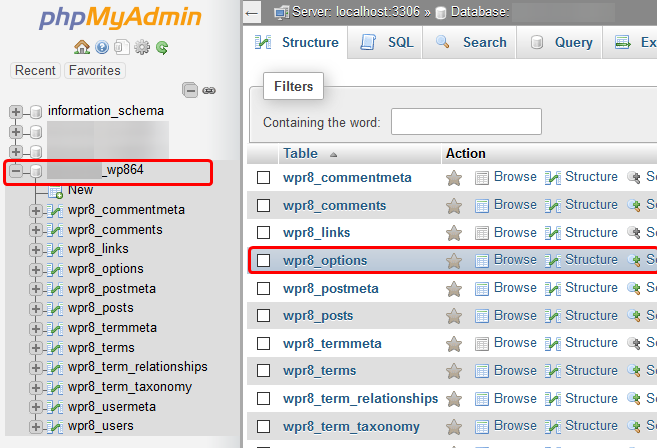Check the wpr8_commentmeta table checkbox
Viewport: 657px width, 448px height.
[x=263, y=178]
